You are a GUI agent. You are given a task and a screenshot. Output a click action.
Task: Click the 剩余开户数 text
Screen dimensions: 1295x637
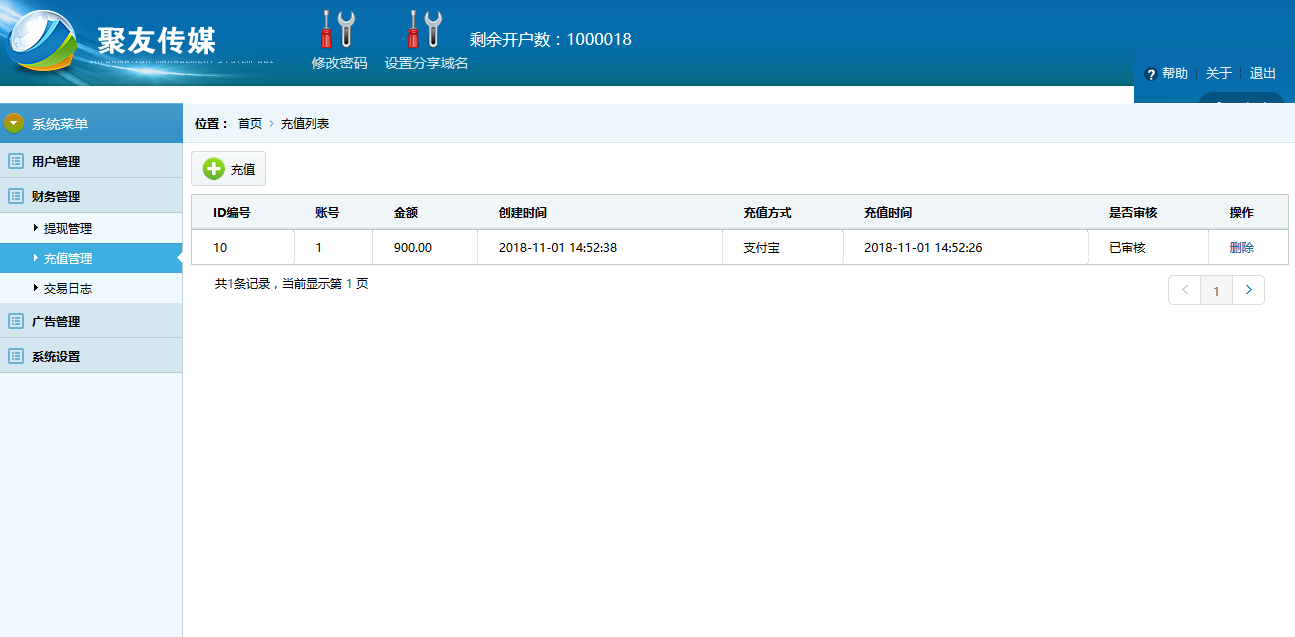(x=551, y=40)
